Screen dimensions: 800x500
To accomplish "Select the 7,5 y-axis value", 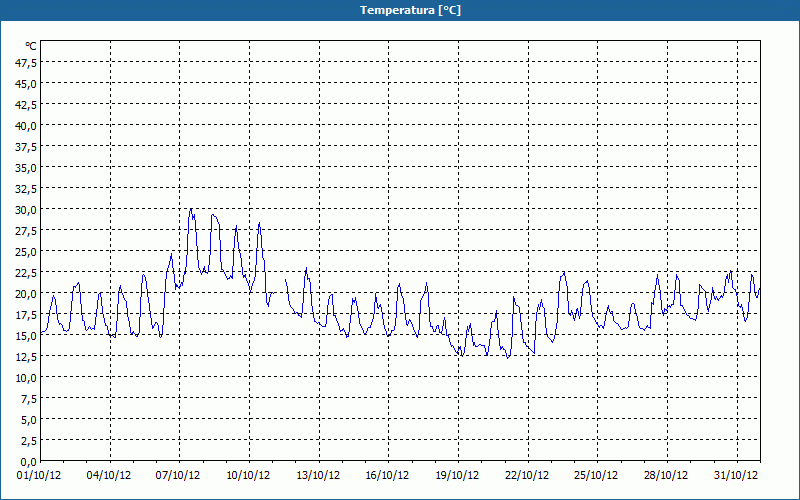I will (29, 398).
